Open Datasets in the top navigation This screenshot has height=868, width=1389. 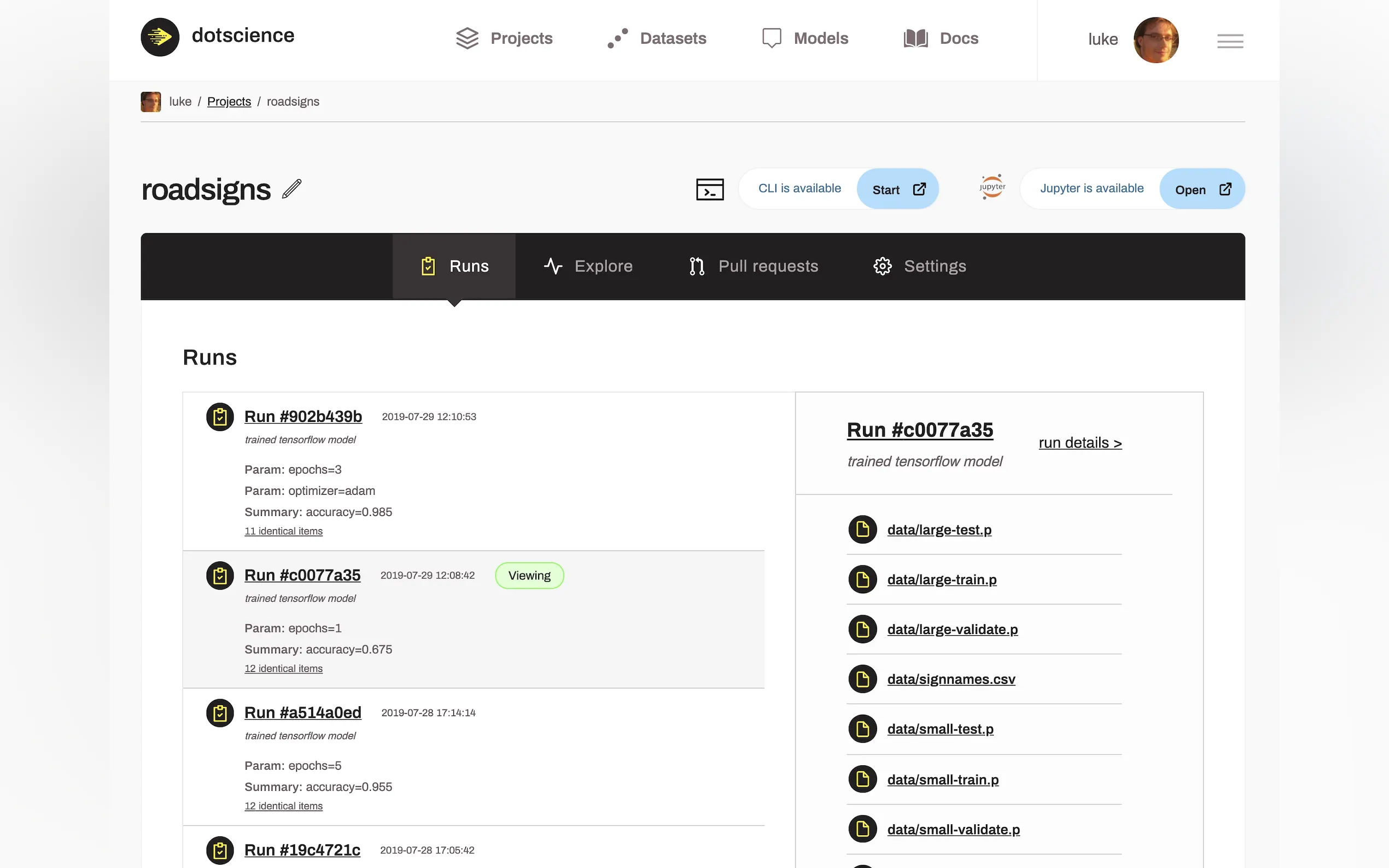click(657, 38)
